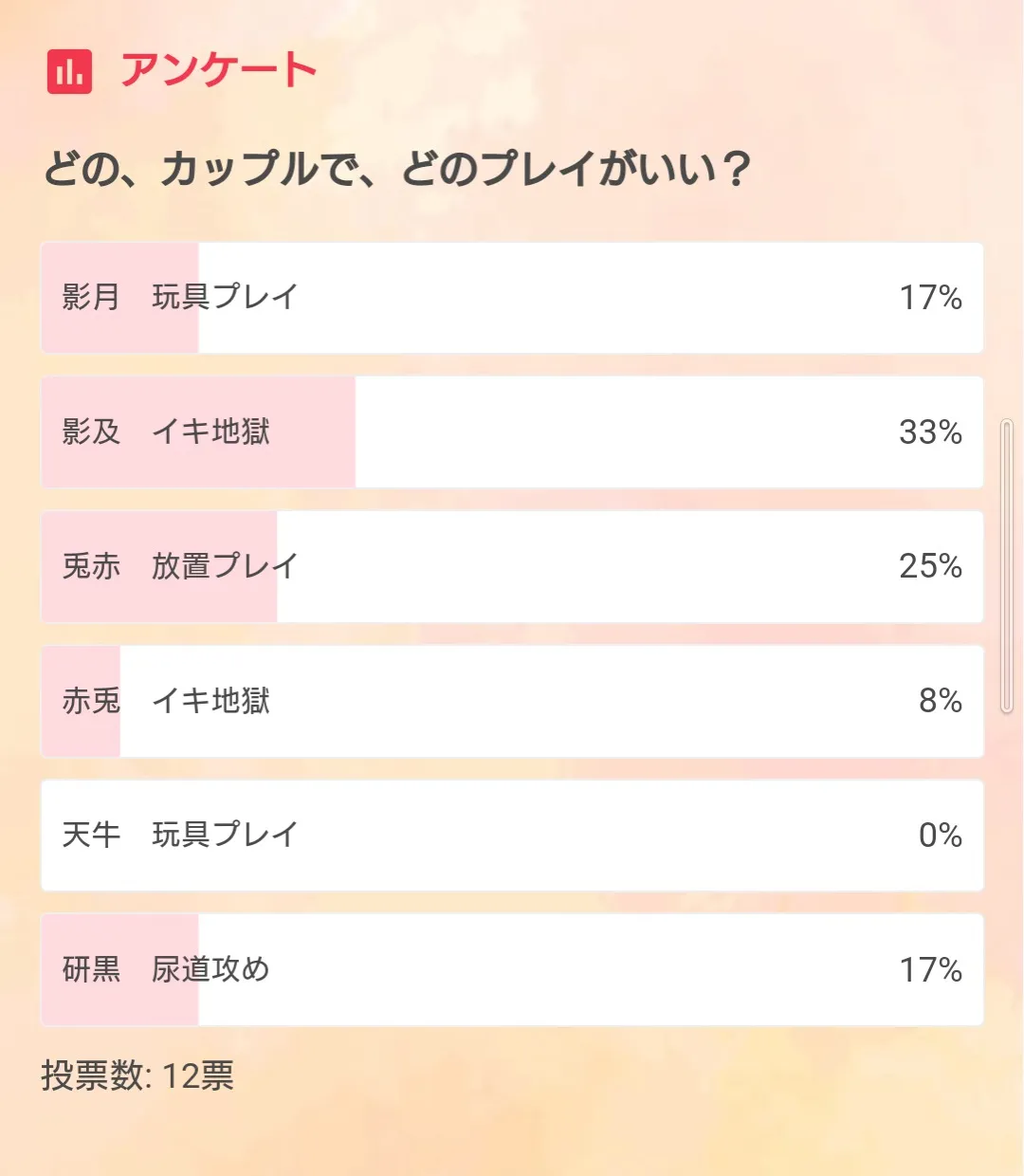Click the 17% label on the 影月 row
The height and width of the screenshot is (1176, 1024).
point(930,298)
